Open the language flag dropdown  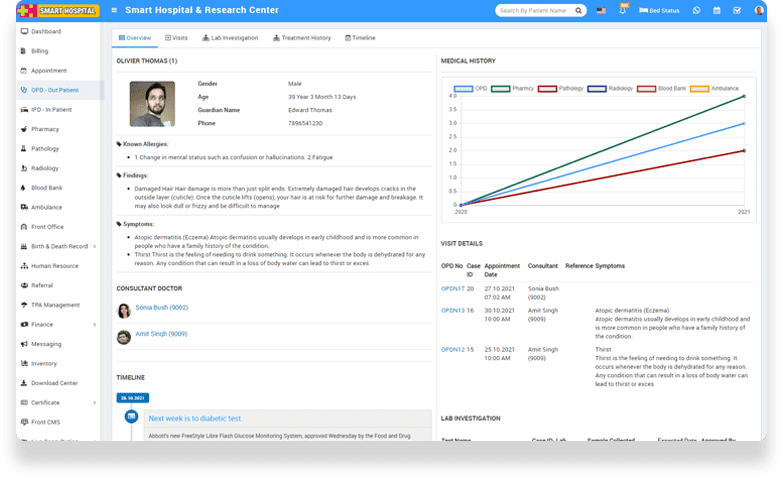pos(601,10)
